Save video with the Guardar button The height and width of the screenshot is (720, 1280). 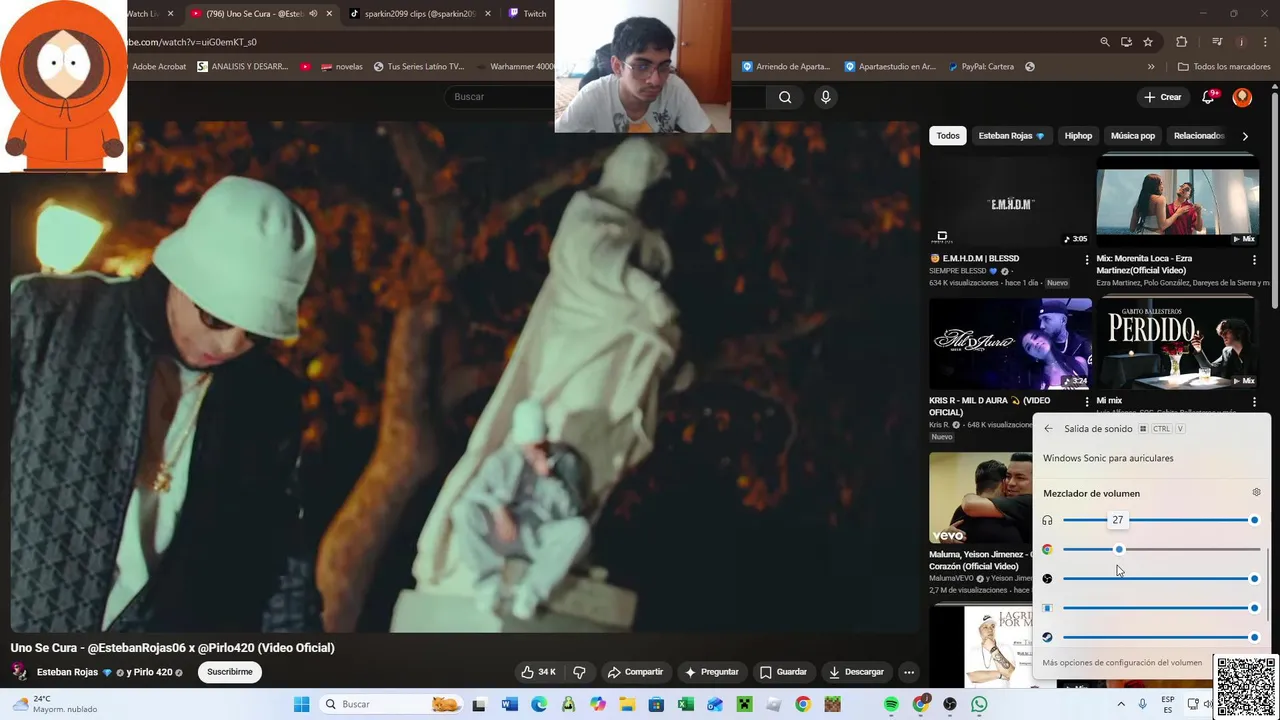pos(783,672)
